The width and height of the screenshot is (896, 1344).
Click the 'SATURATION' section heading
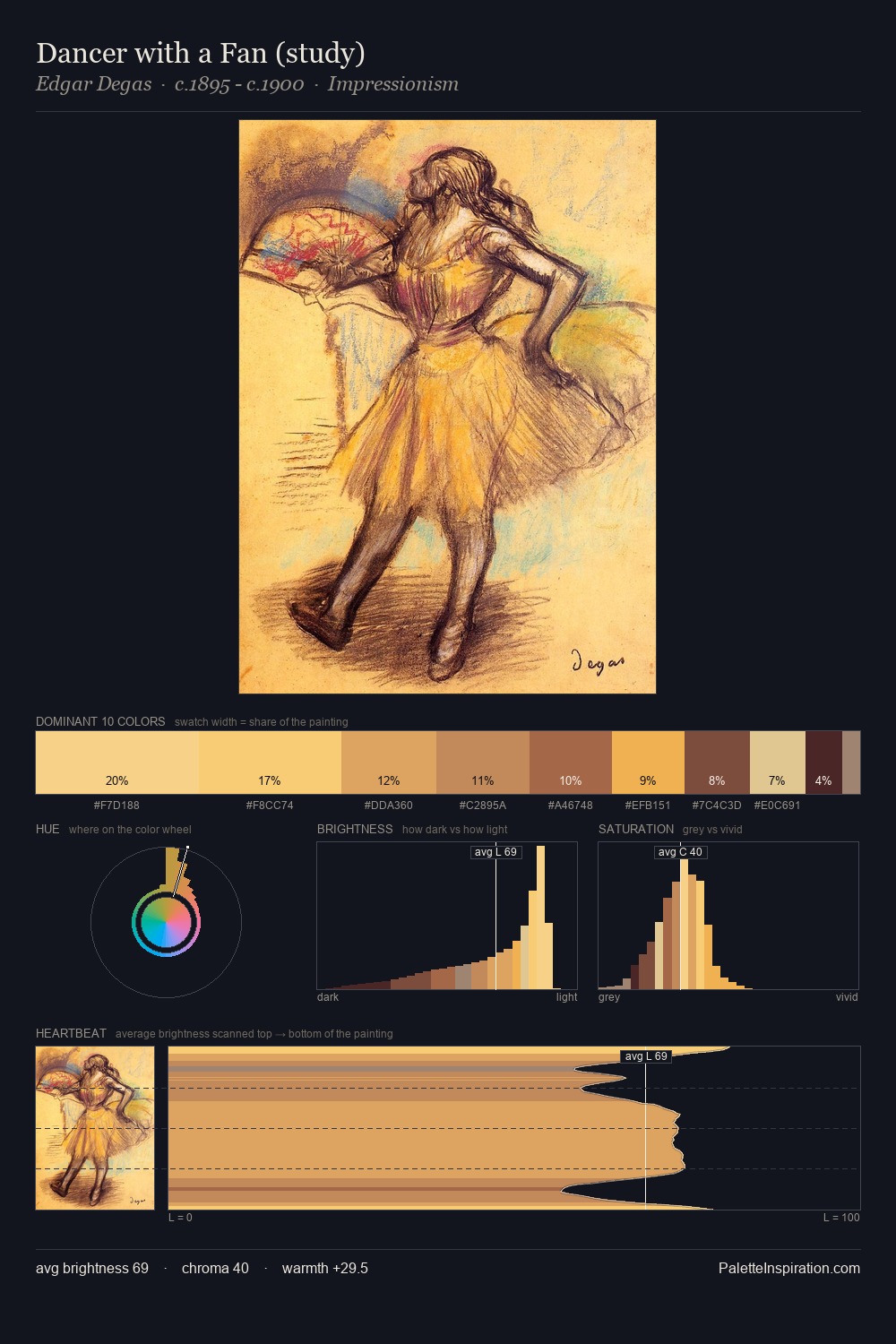tap(636, 829)
